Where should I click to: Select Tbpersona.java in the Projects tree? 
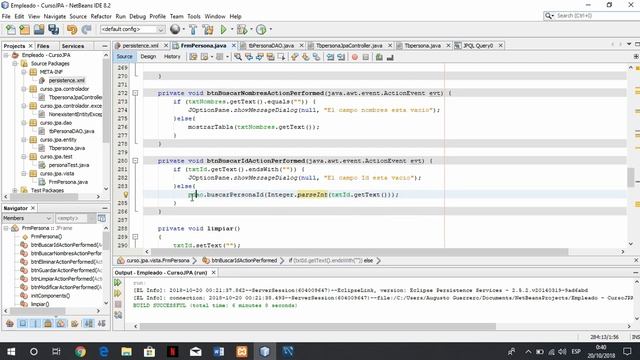pyautogui.click(x=67, y=148)
